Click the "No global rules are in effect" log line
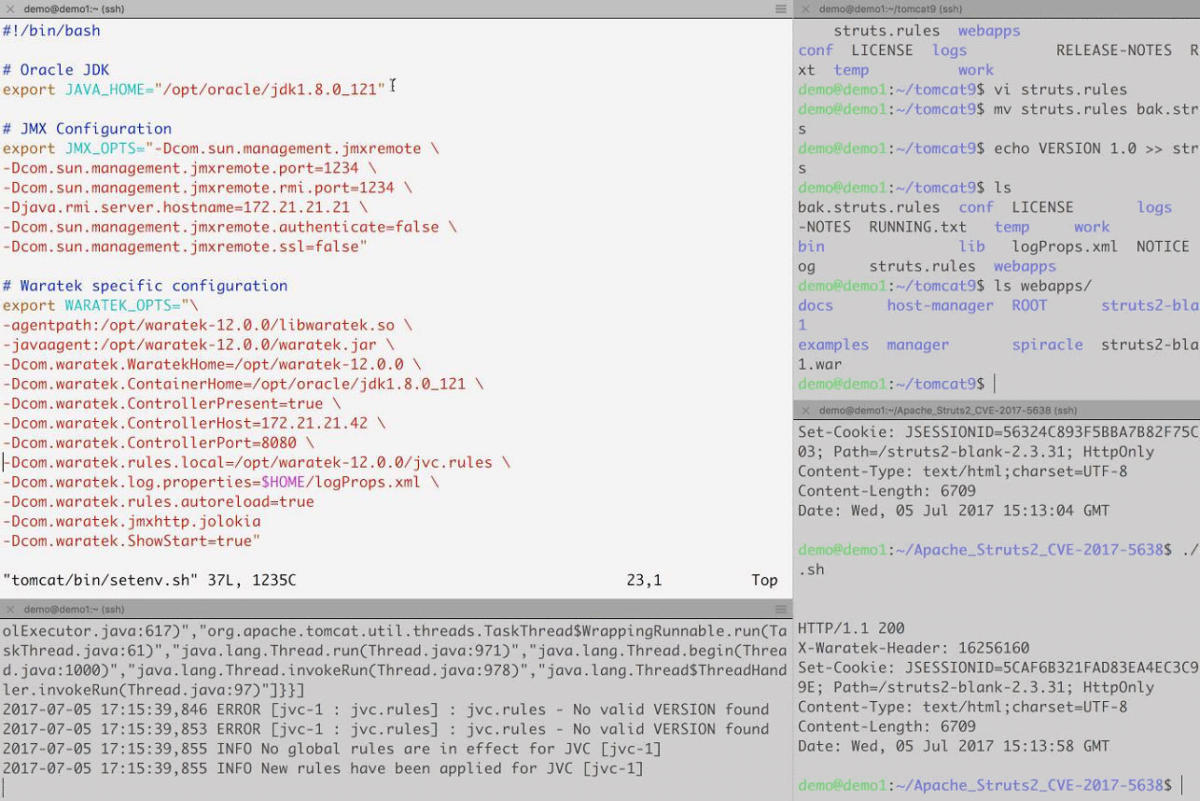This screenshot has height=801, width=1200. pyautogui.click(x=332, y=749)
